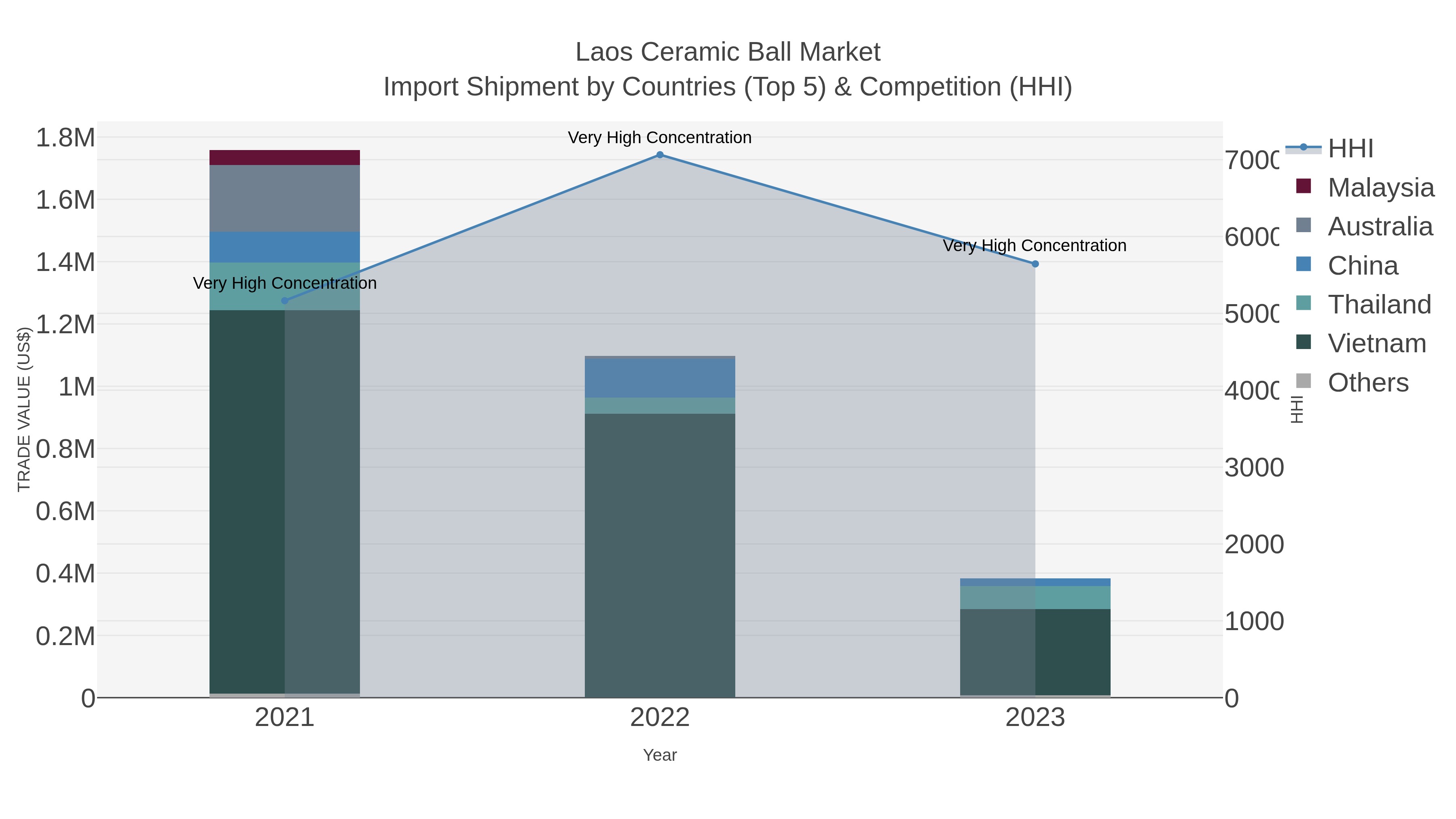Click the 3000 HHI axis tick label
Image resolution: width=1456 pixels, height=819 pixels.
[1254, 468]
